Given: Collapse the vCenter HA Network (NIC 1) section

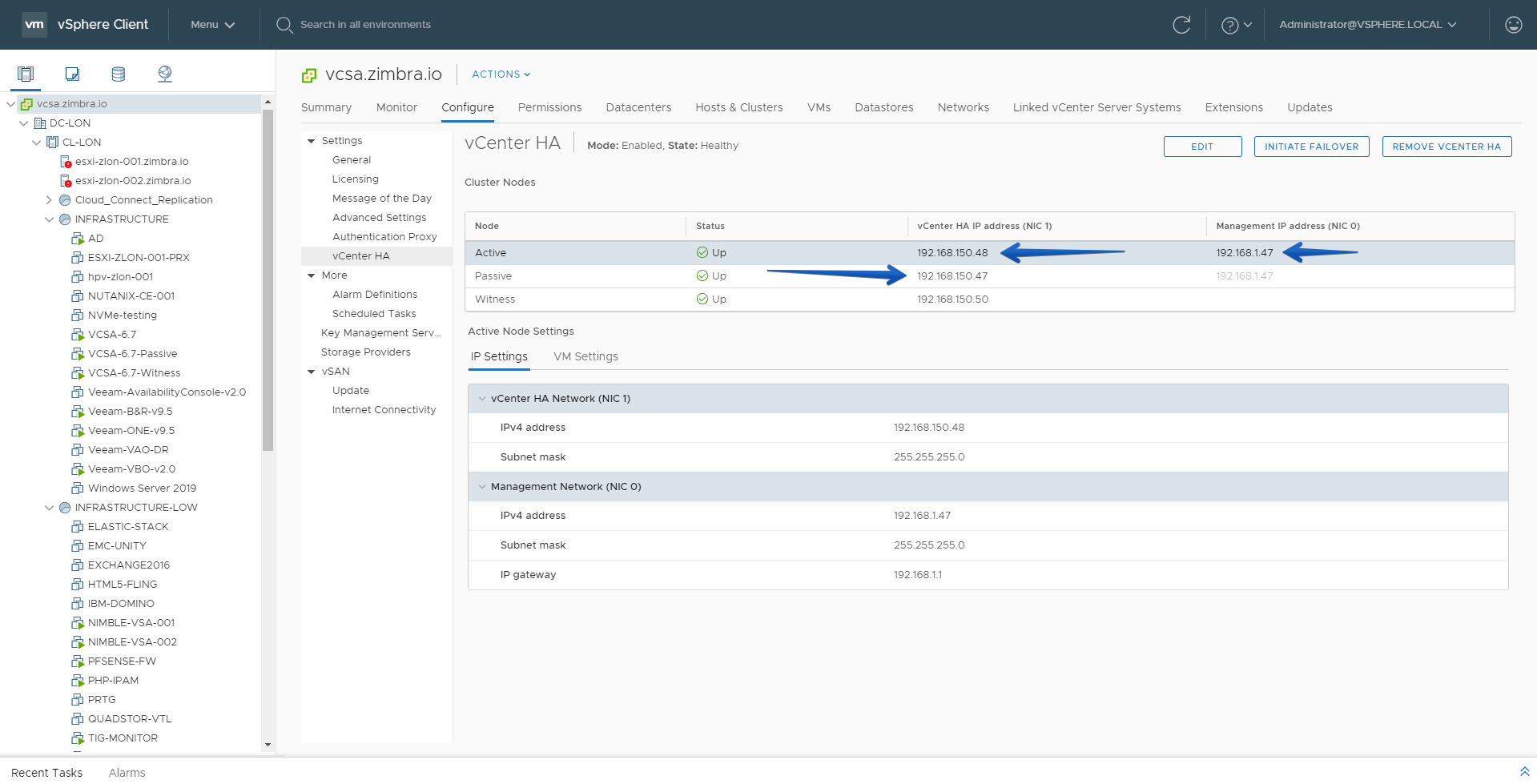Looking at the screenshot, I should click(482, 399).
